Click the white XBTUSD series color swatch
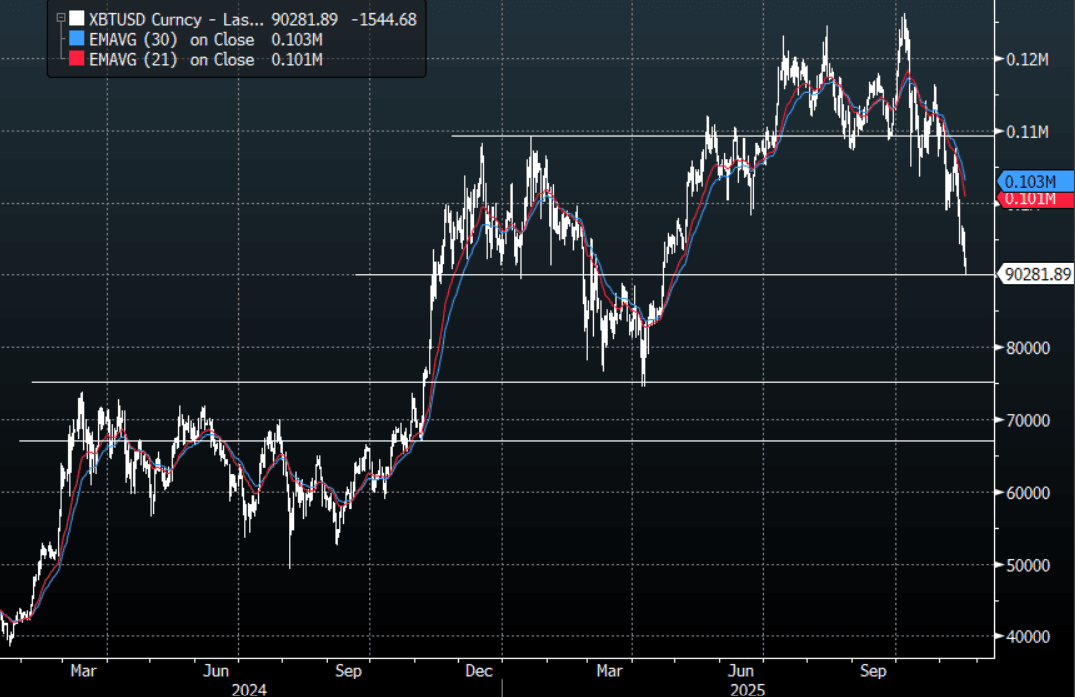 [76, 19]
